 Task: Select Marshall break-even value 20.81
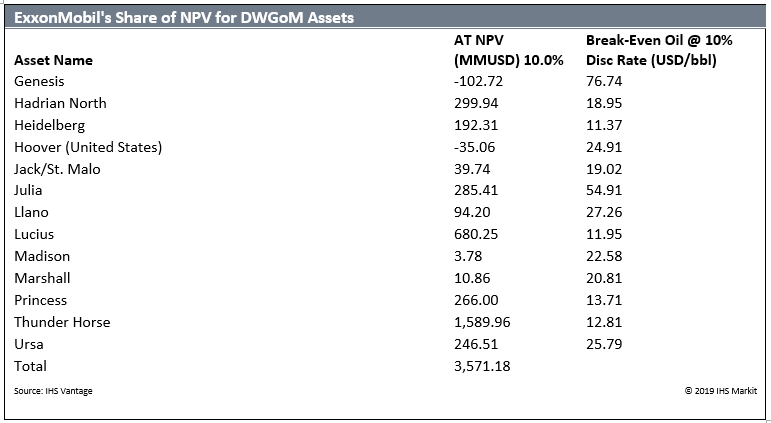click(x=604, y=278)
